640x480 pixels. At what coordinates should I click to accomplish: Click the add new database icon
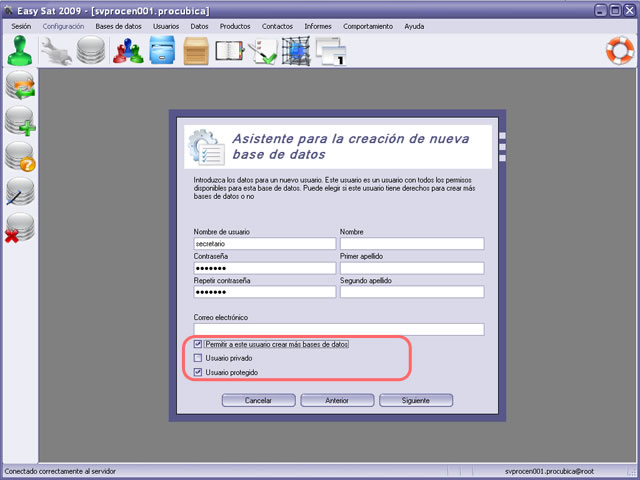[x=20, y=121]
